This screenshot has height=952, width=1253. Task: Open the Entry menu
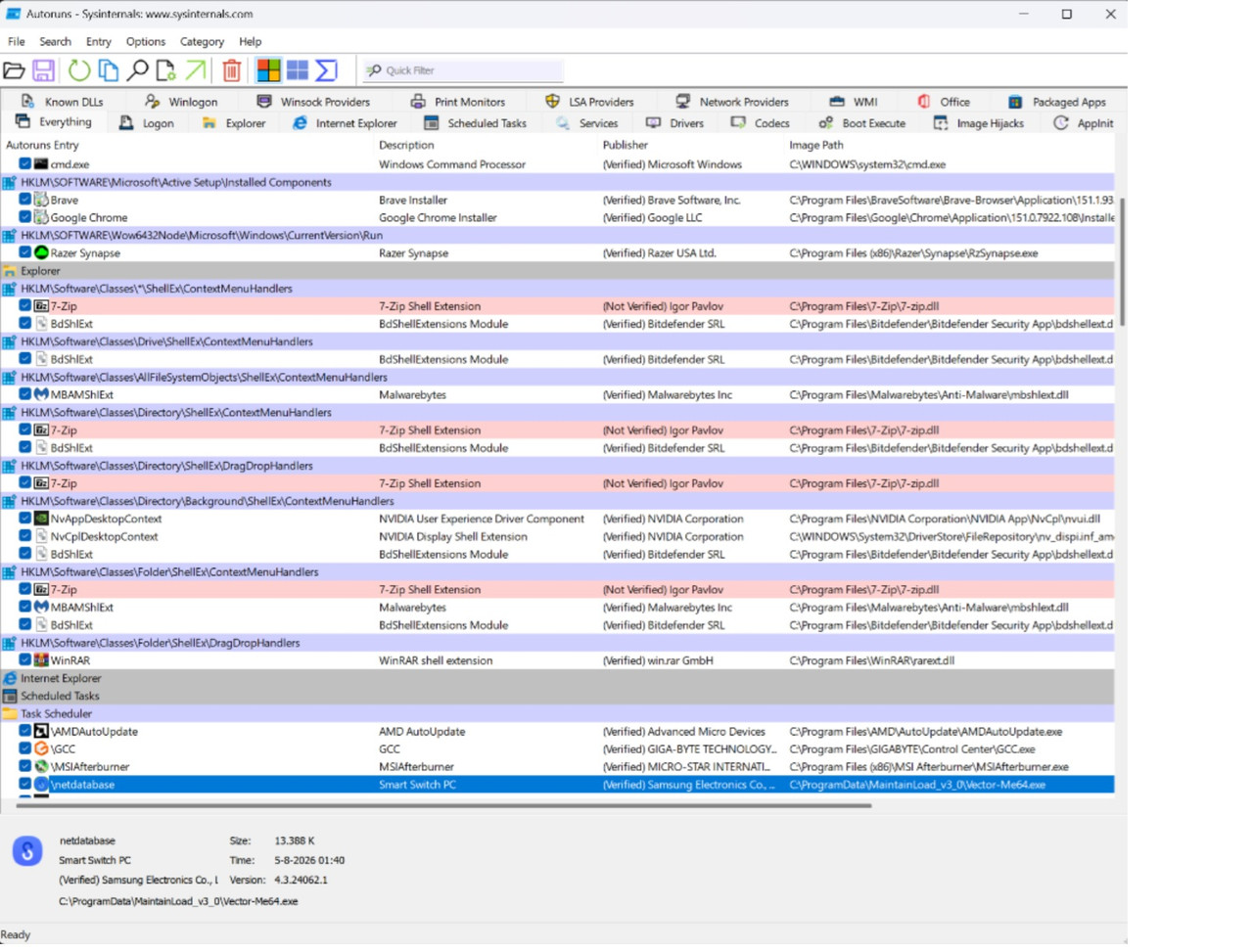pyautogui.click(x=98, y=42)
